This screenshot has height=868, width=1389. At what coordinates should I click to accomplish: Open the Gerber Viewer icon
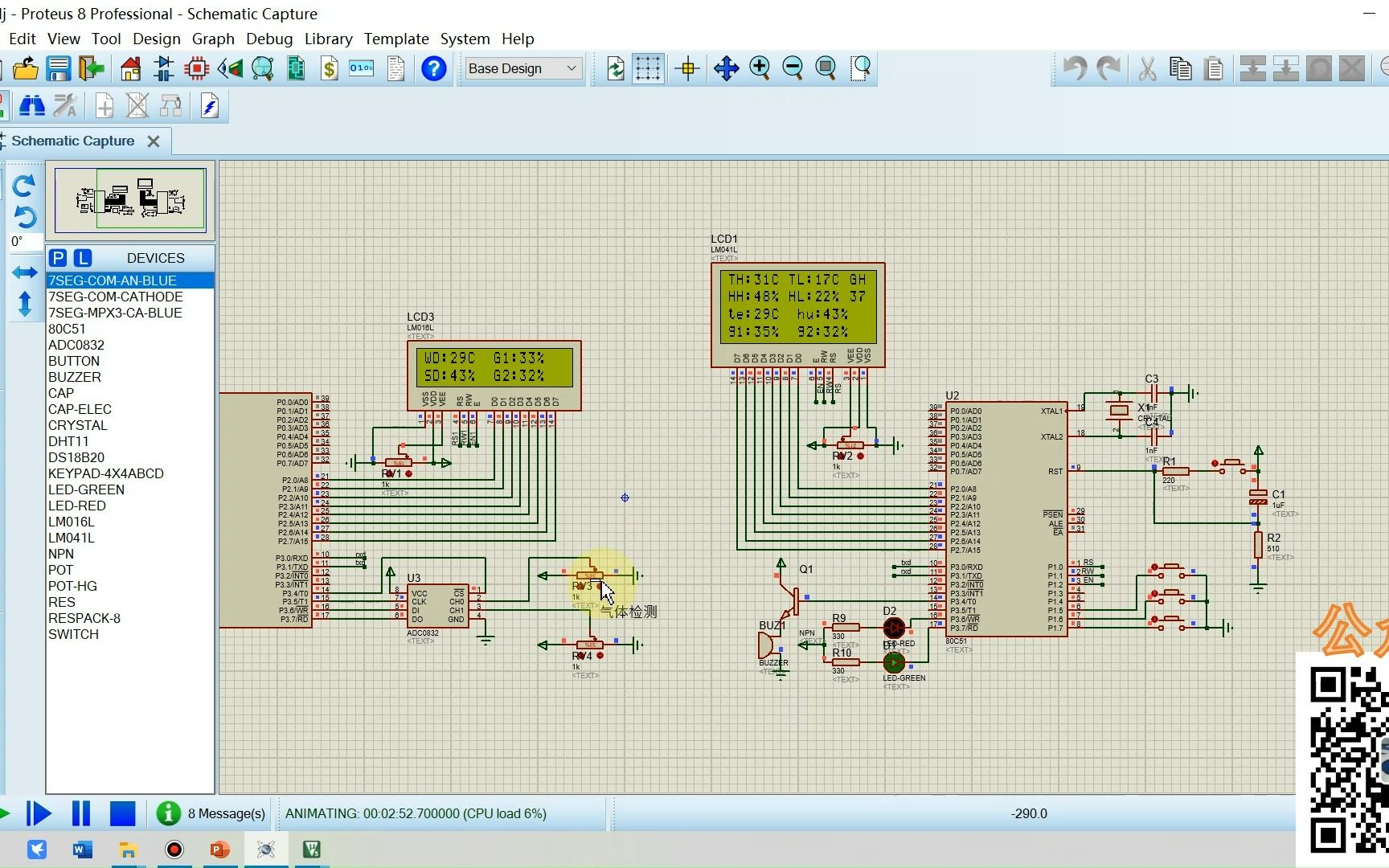tap(263, 68)
